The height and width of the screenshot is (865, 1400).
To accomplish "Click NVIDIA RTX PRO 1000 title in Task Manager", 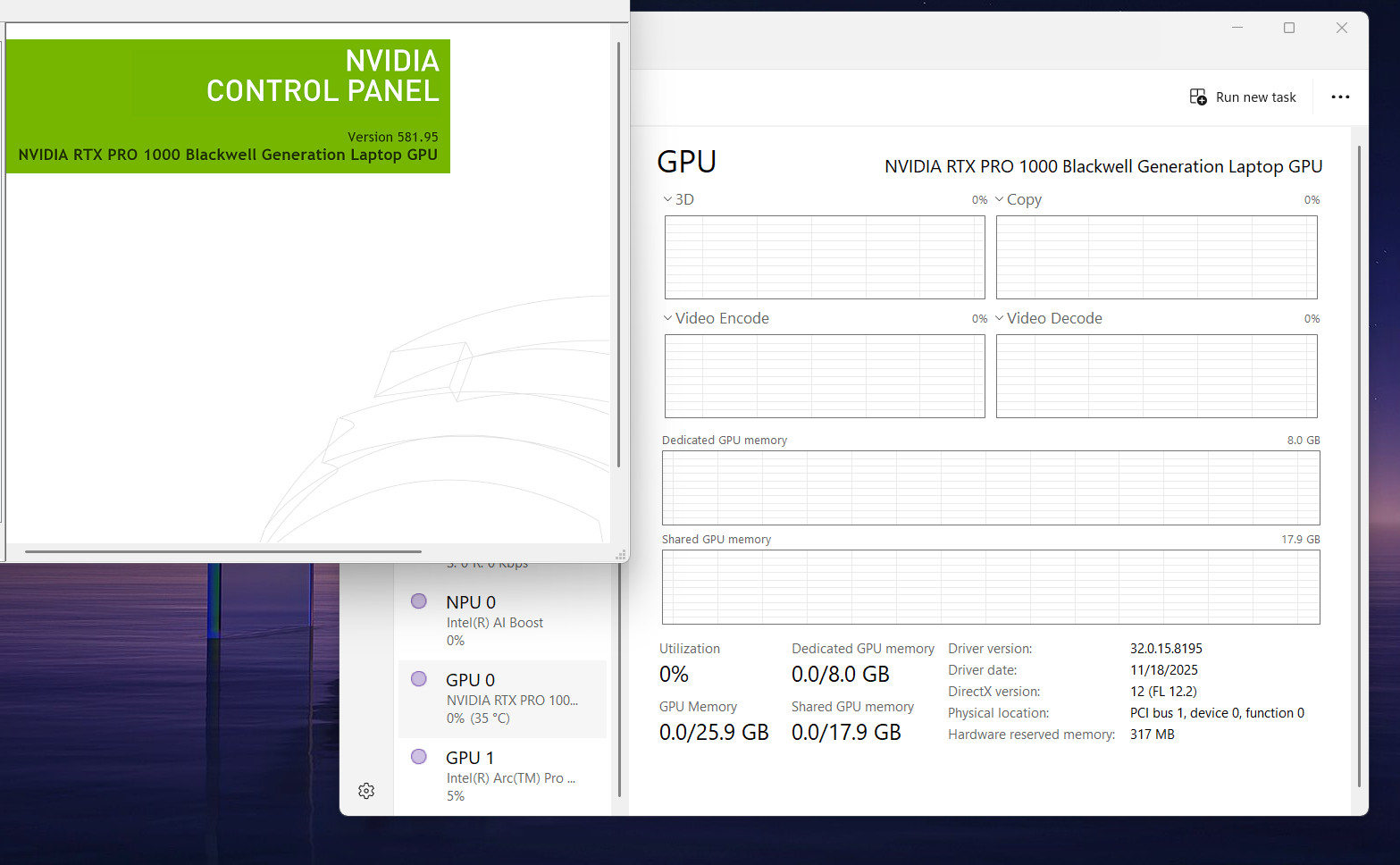I will click(1103, 166).
